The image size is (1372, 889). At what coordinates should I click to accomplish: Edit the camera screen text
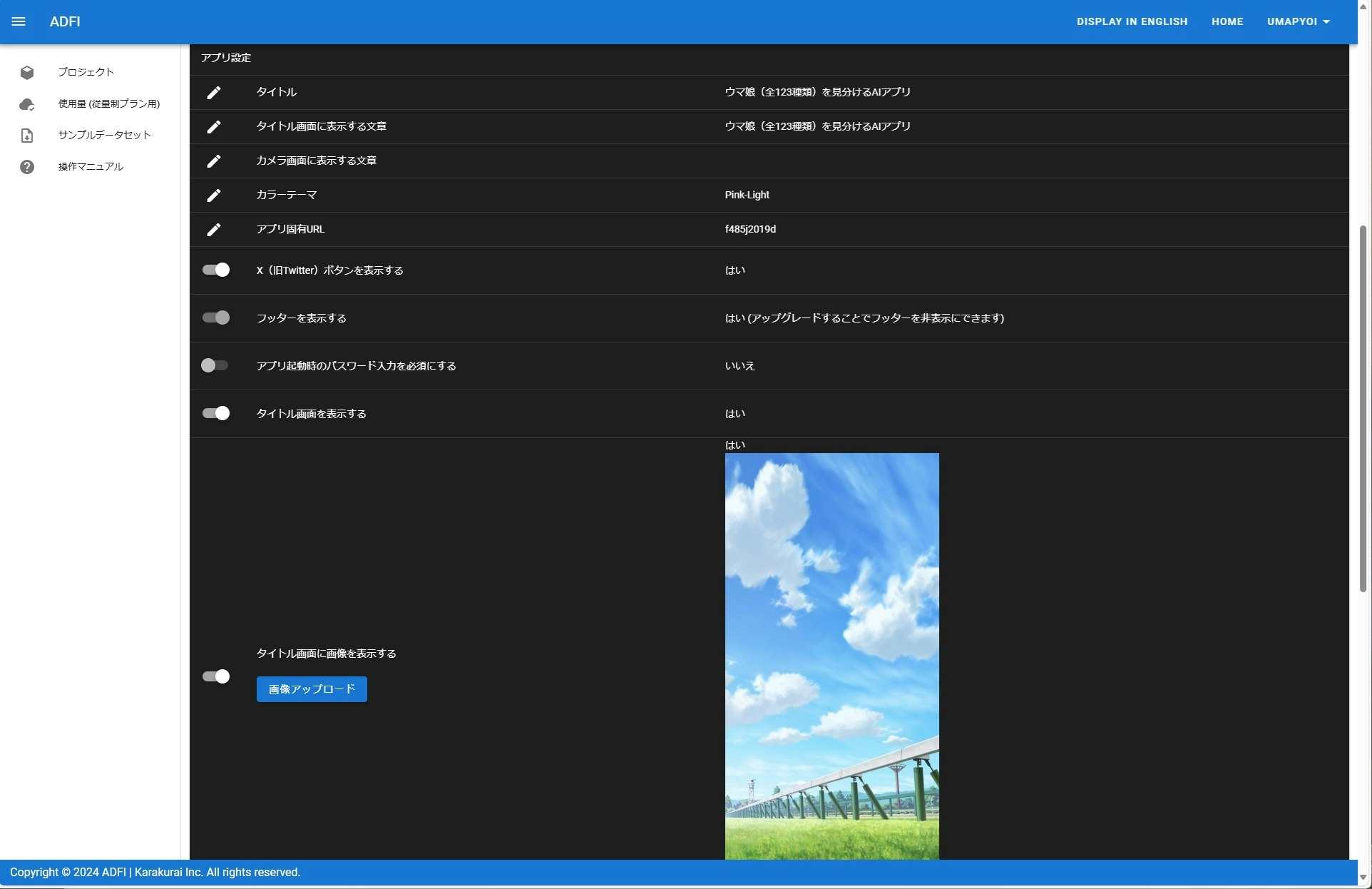(x=214, y=161)
